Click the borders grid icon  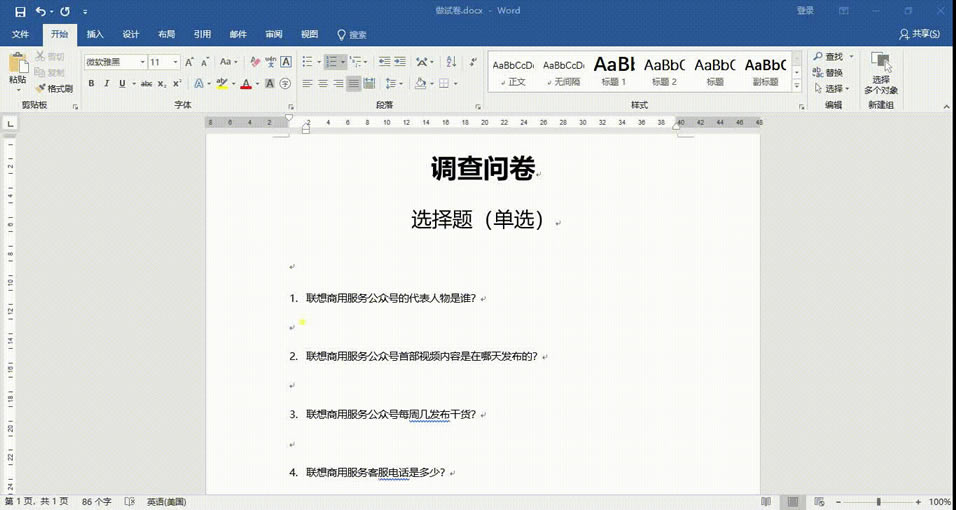(x=444, y=84)
